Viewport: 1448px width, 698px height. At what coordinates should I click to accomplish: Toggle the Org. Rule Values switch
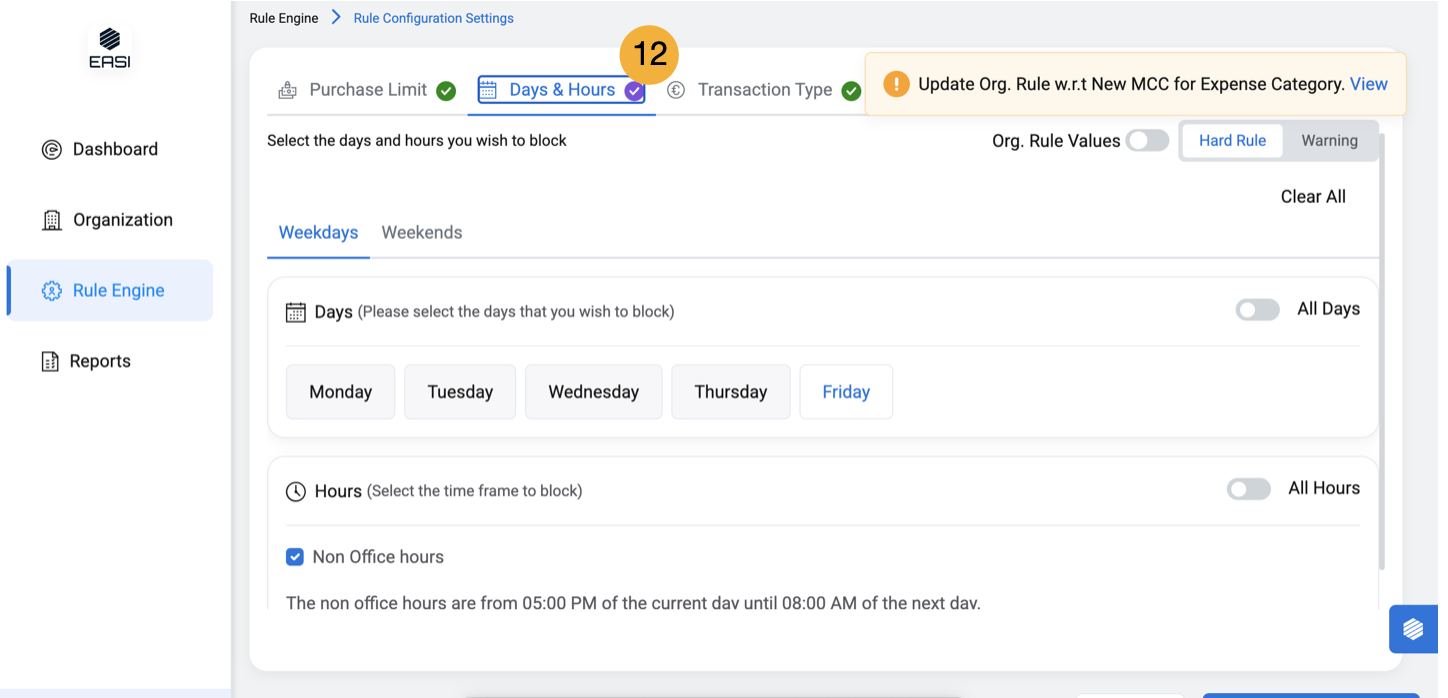pyautogui.click(x=1147, y=141)
